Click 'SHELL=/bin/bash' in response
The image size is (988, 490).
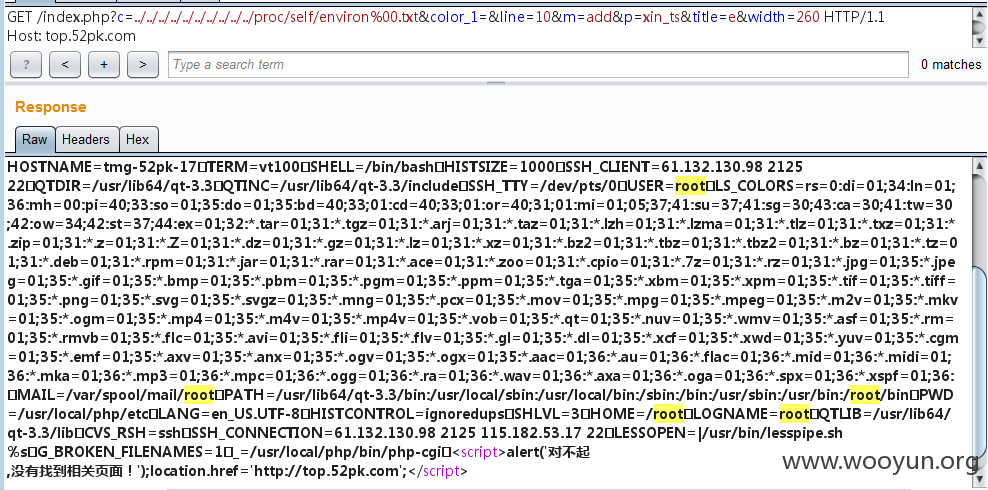tap(370, 168)
